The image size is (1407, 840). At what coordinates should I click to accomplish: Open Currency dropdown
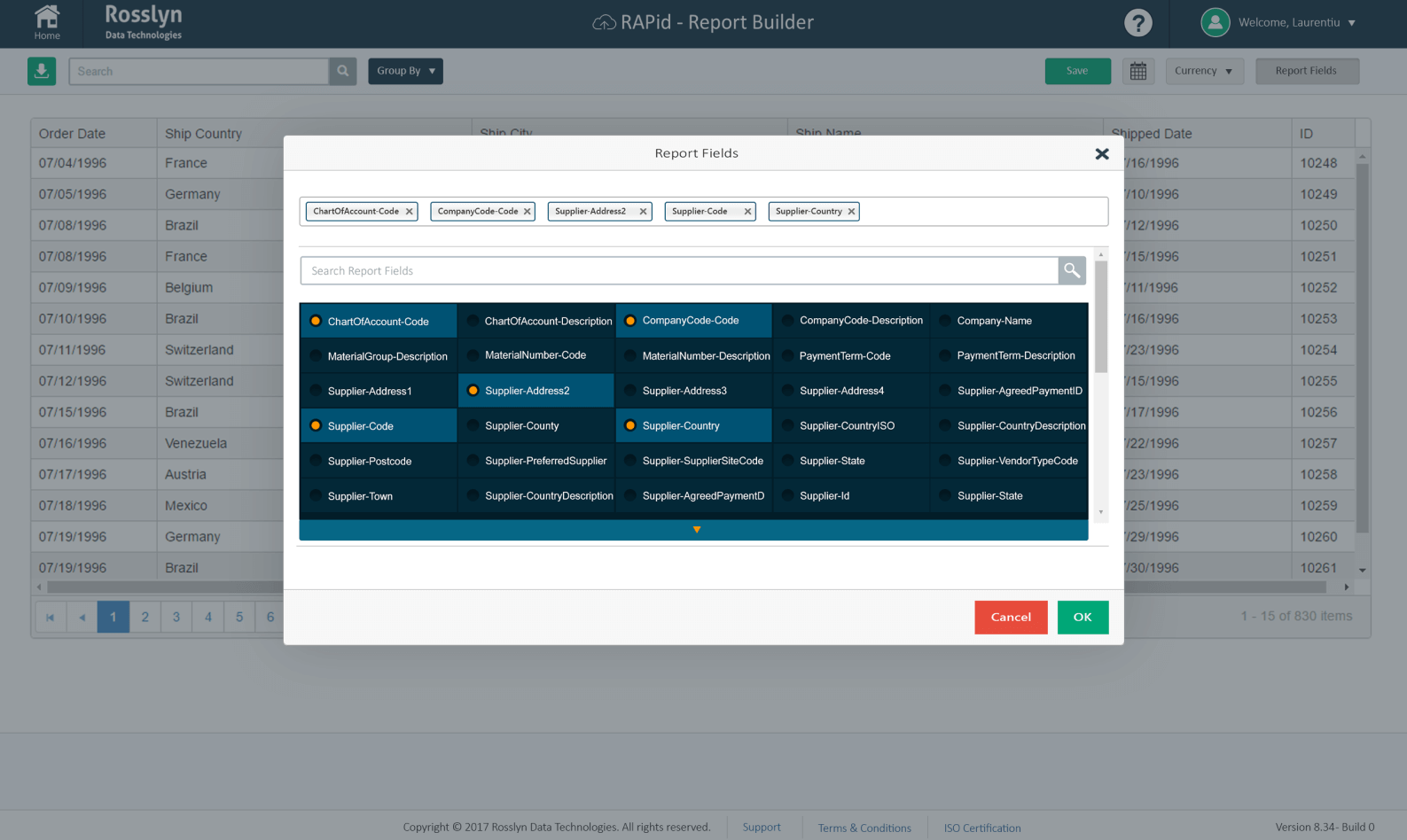[1204, 71]
